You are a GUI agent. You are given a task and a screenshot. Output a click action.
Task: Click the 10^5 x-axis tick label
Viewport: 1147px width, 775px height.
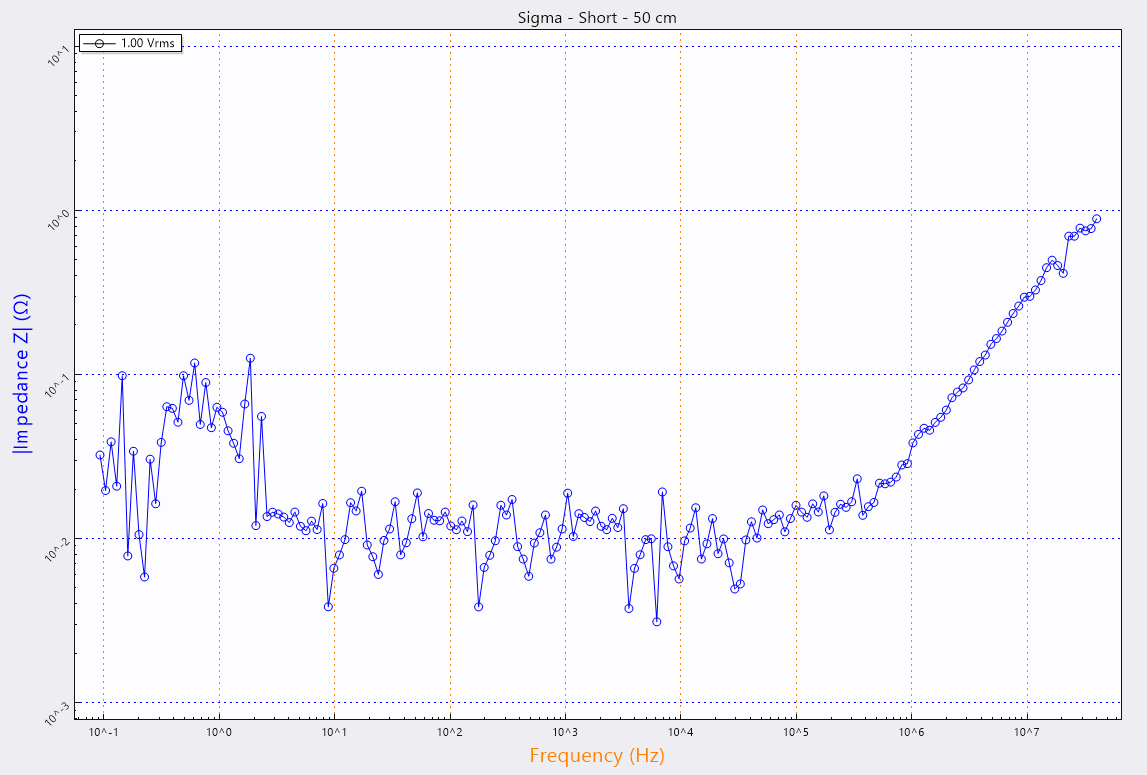point(796,732)
